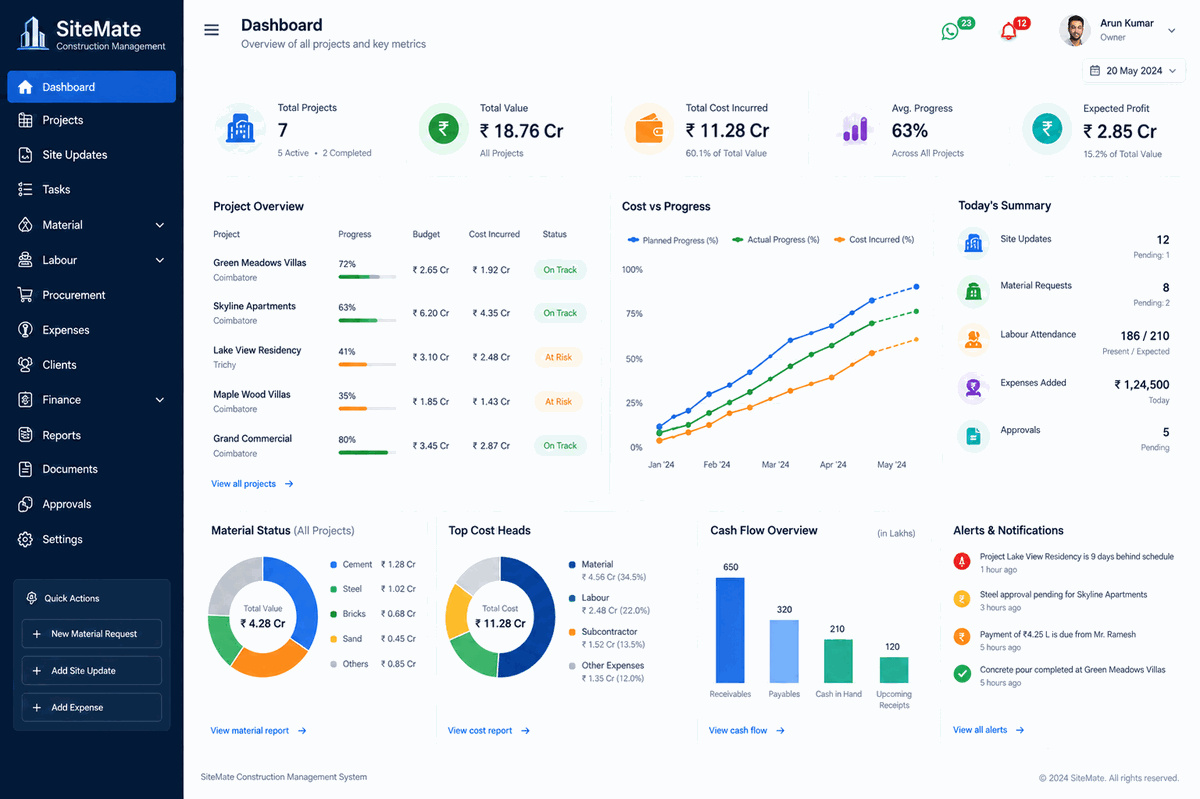Click the Add Site Update button
Image resolution: width=1200 pixels, height=799 pixels.
[x=92, y=671]
